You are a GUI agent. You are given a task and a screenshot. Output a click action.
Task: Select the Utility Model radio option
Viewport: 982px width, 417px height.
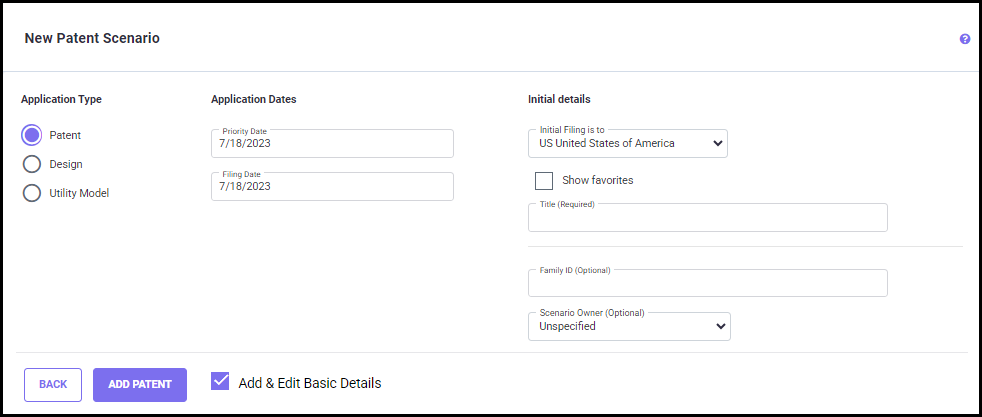tap(32, 193)
